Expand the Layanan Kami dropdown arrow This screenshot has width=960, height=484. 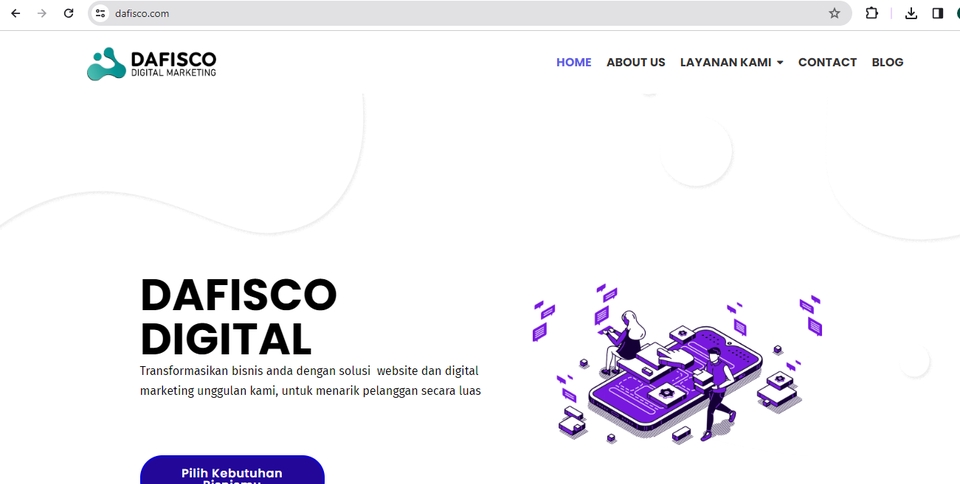coord(779,62)
